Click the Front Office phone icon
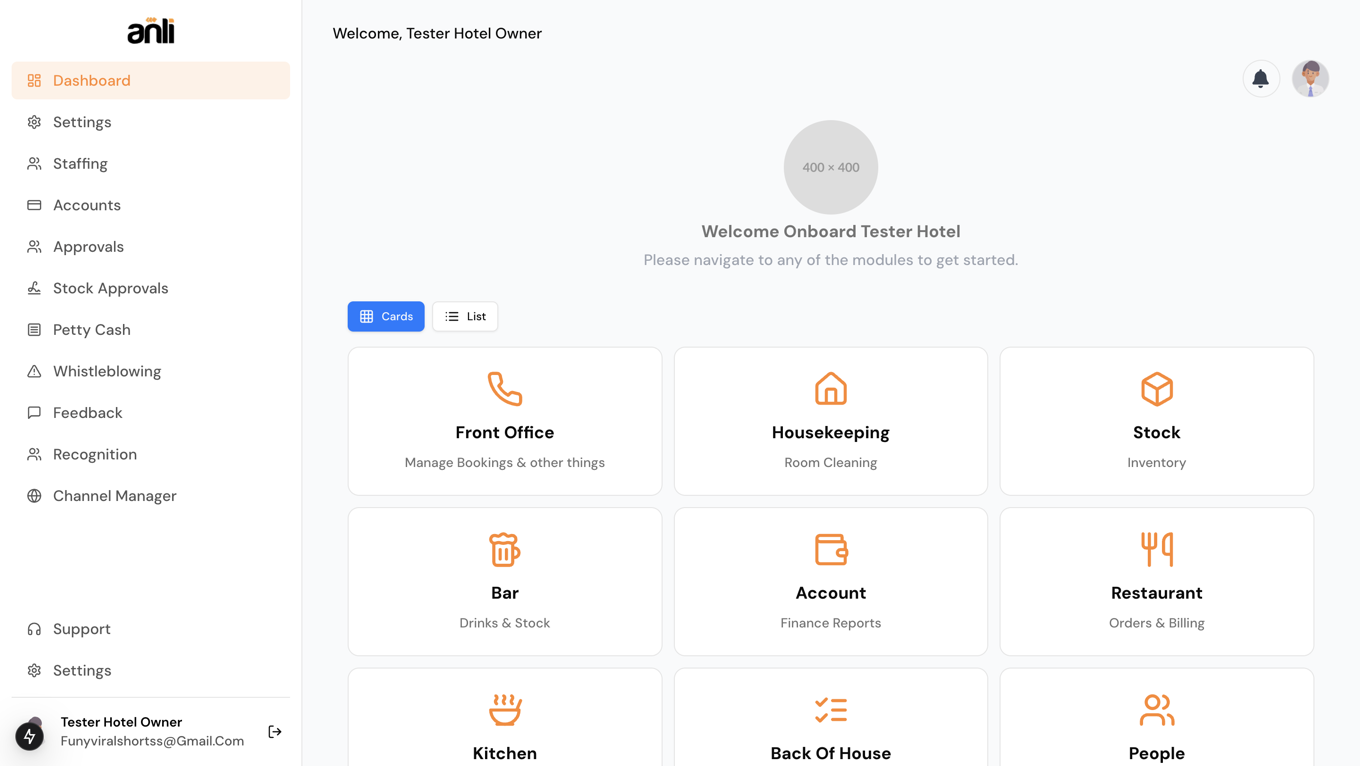 click(505, 389)
